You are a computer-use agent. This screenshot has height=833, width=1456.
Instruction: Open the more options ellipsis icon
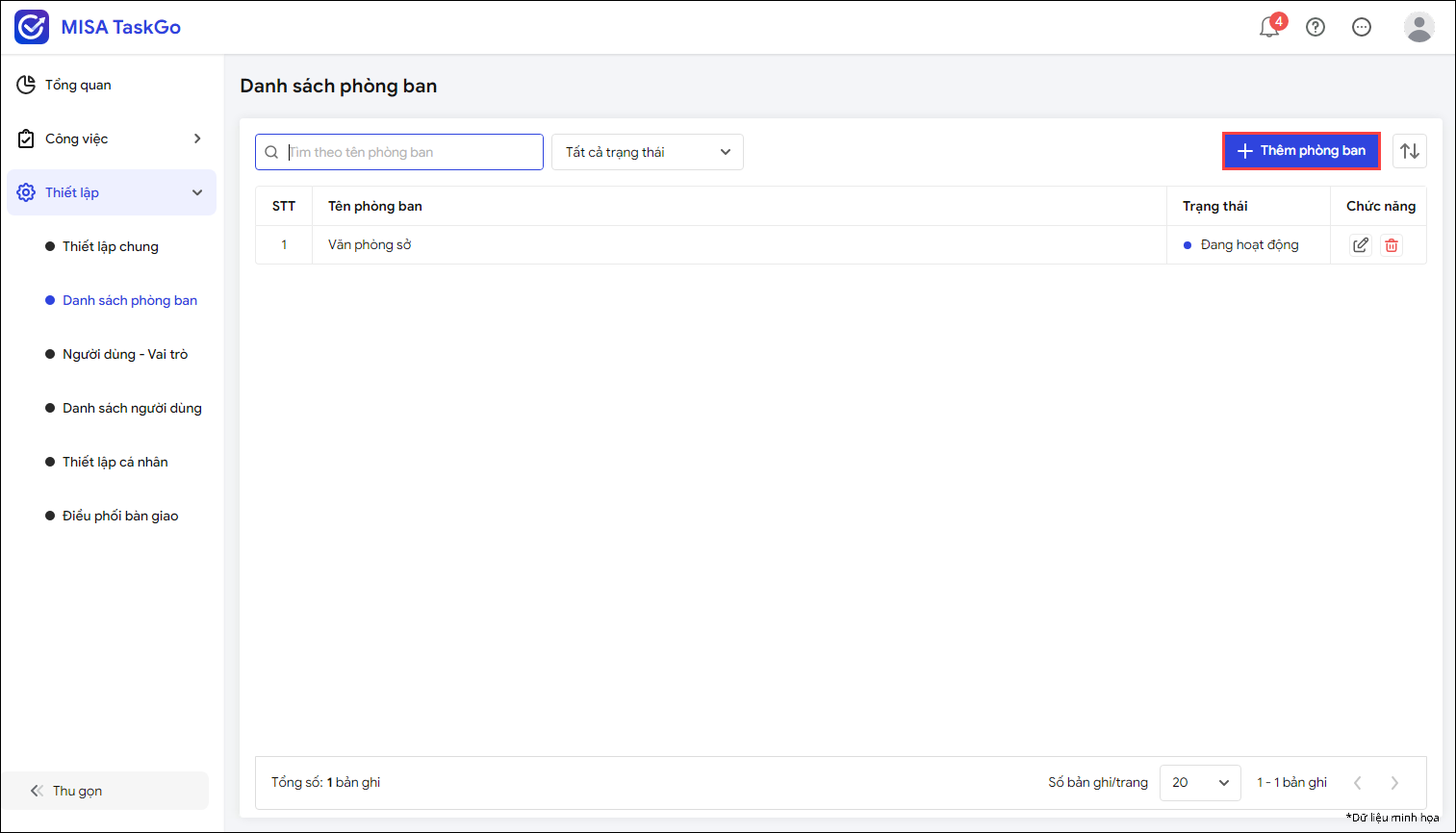click(1362, 27)
